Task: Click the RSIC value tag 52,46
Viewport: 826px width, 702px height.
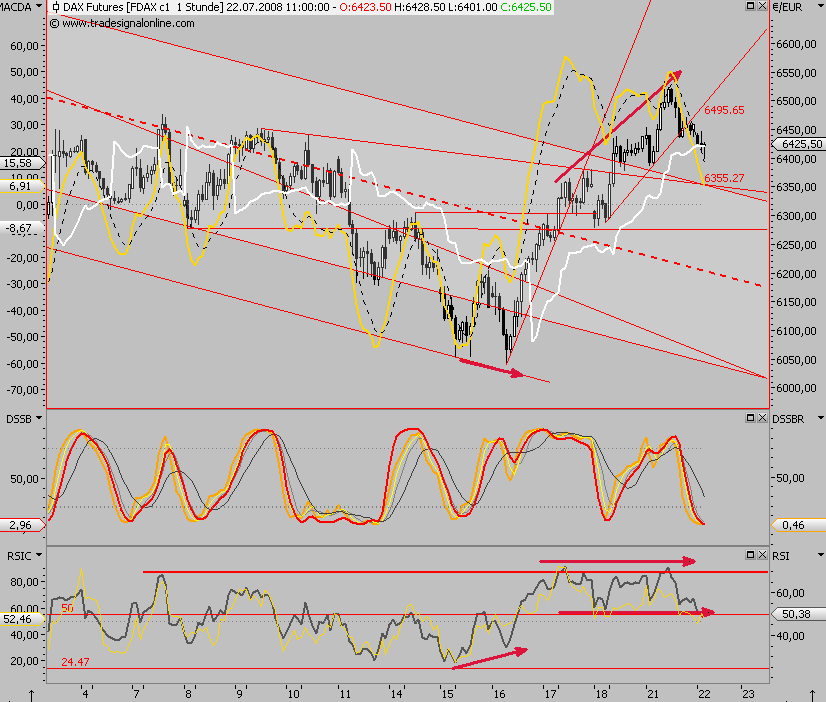Action: 22,619
